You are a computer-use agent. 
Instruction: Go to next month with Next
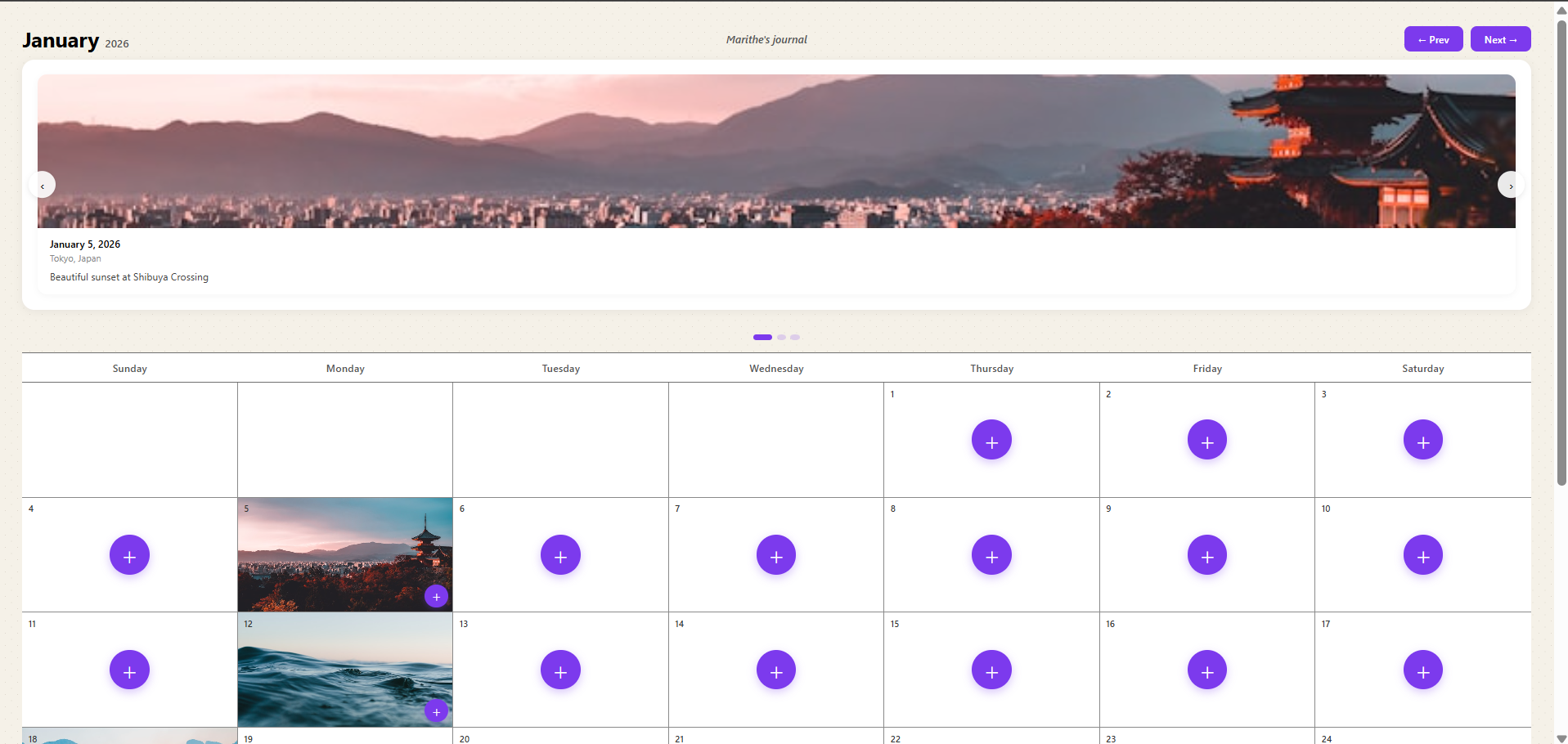tap(1500, 39)
